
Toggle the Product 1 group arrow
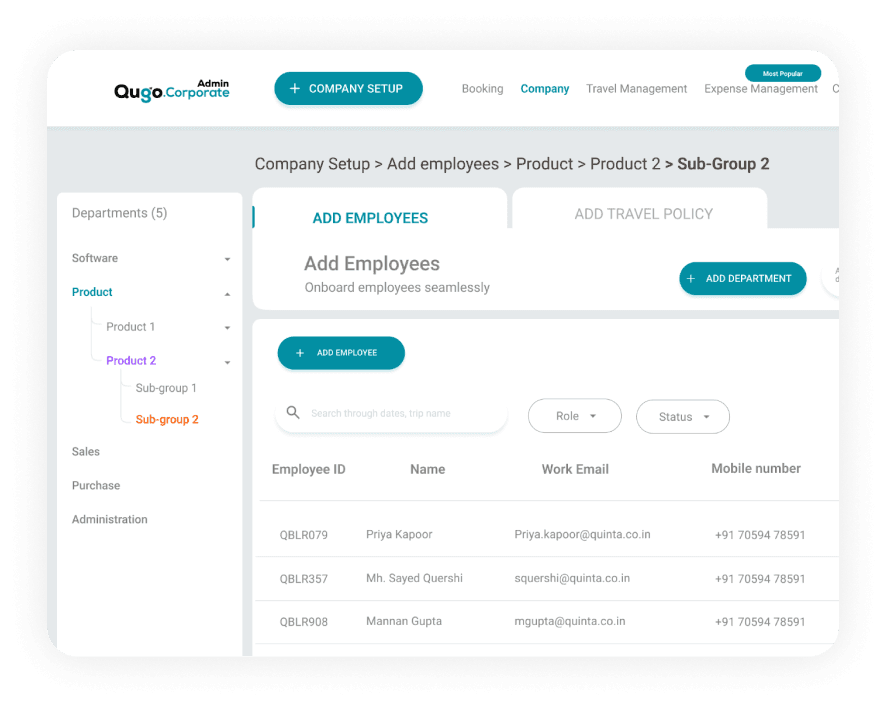227,328
